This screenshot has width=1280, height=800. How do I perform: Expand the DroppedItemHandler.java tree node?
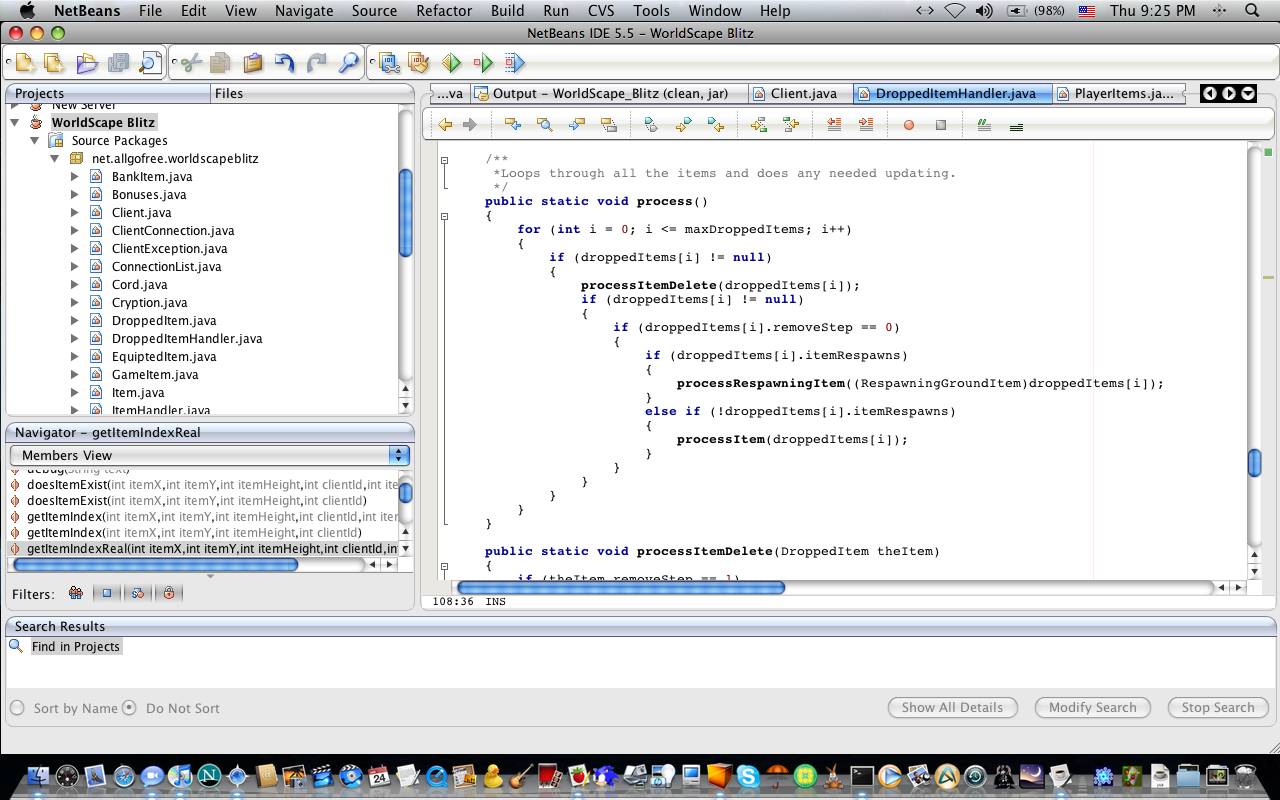click(x=75, y=338)
